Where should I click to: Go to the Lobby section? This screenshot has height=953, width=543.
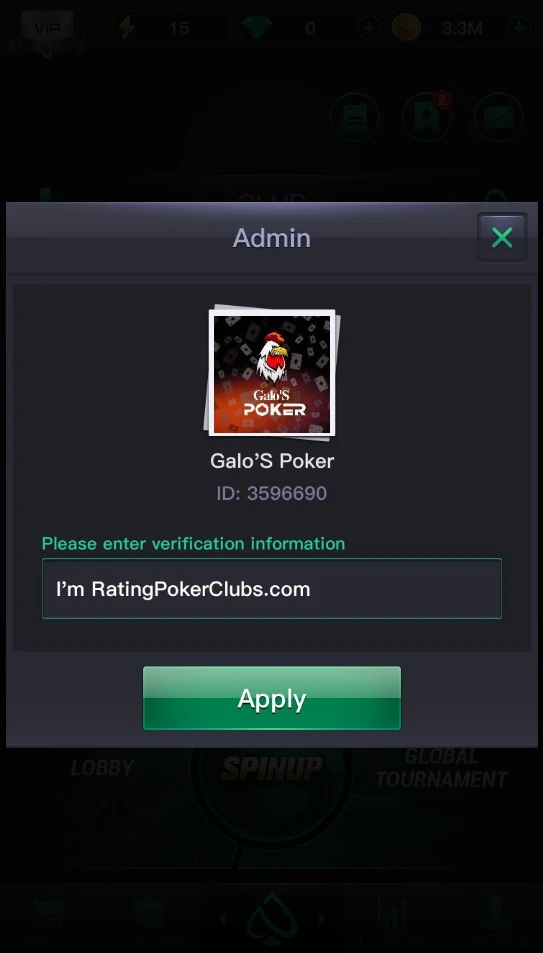click(x=102, y=768)
